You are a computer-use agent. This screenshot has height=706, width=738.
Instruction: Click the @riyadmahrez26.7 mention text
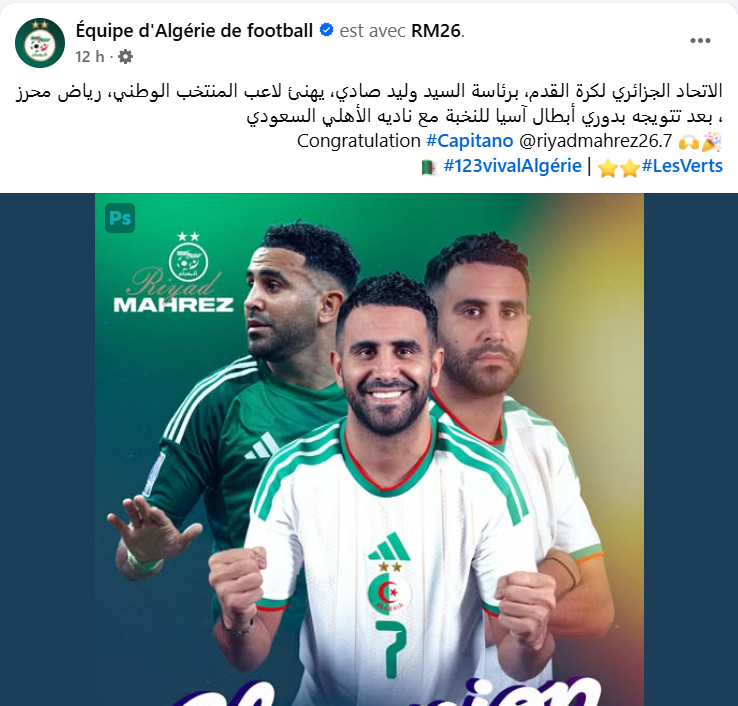pos(596,141)
